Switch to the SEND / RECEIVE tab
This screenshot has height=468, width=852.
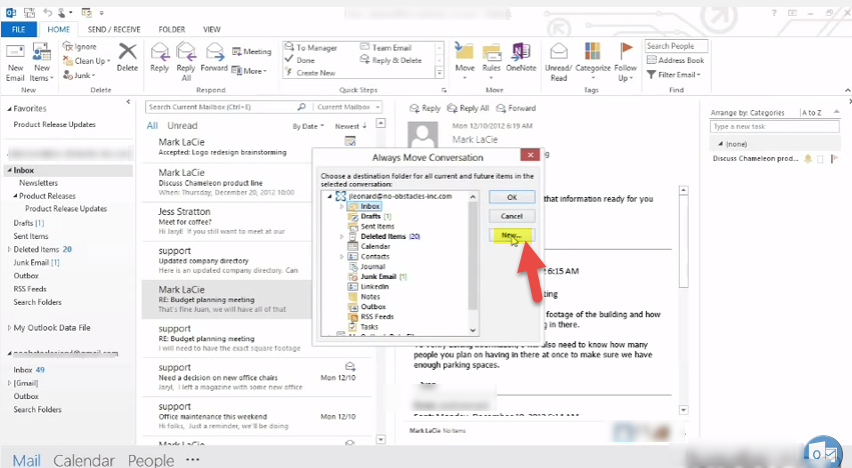click(114, 29)
